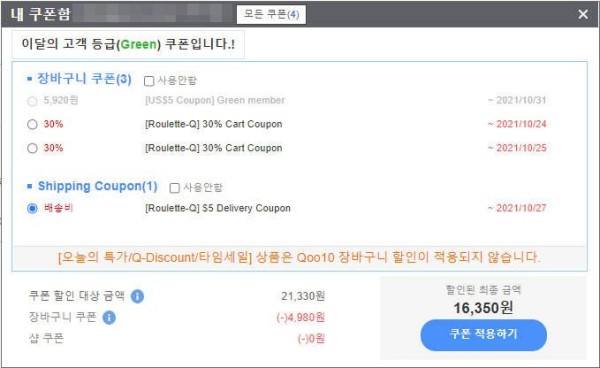Select 30% cart coupon expiring 2021/10/25
The width and height of the screenshot is (600, 368).
click(33, 148)
